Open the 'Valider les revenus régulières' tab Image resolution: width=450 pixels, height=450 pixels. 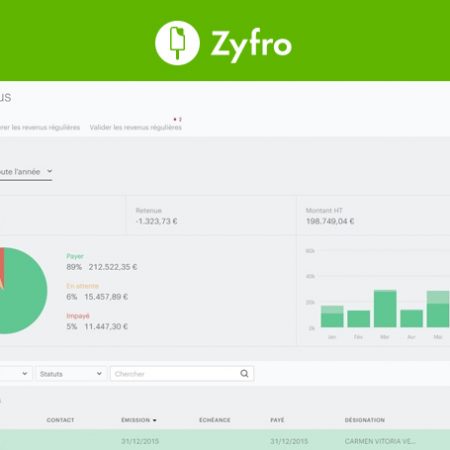136,127
